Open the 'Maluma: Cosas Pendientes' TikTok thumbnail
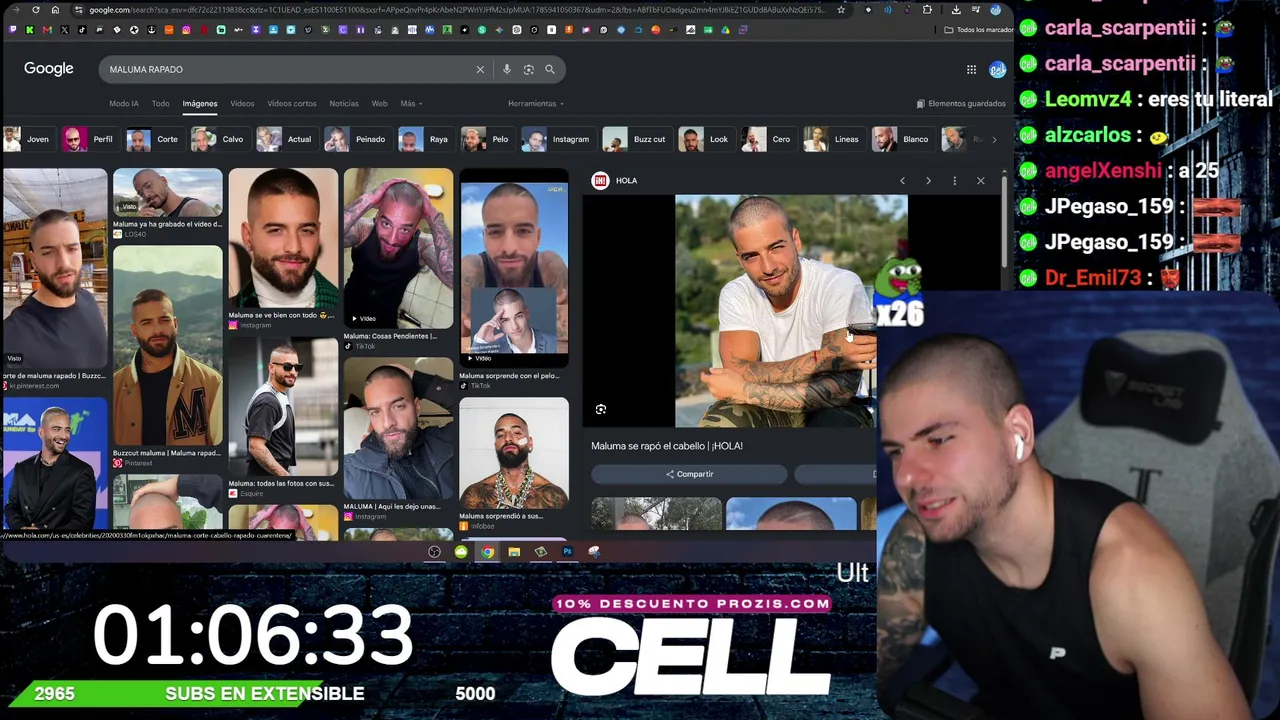The width and height of the screenshot is (1280, 720). click(x=398, y=249)
